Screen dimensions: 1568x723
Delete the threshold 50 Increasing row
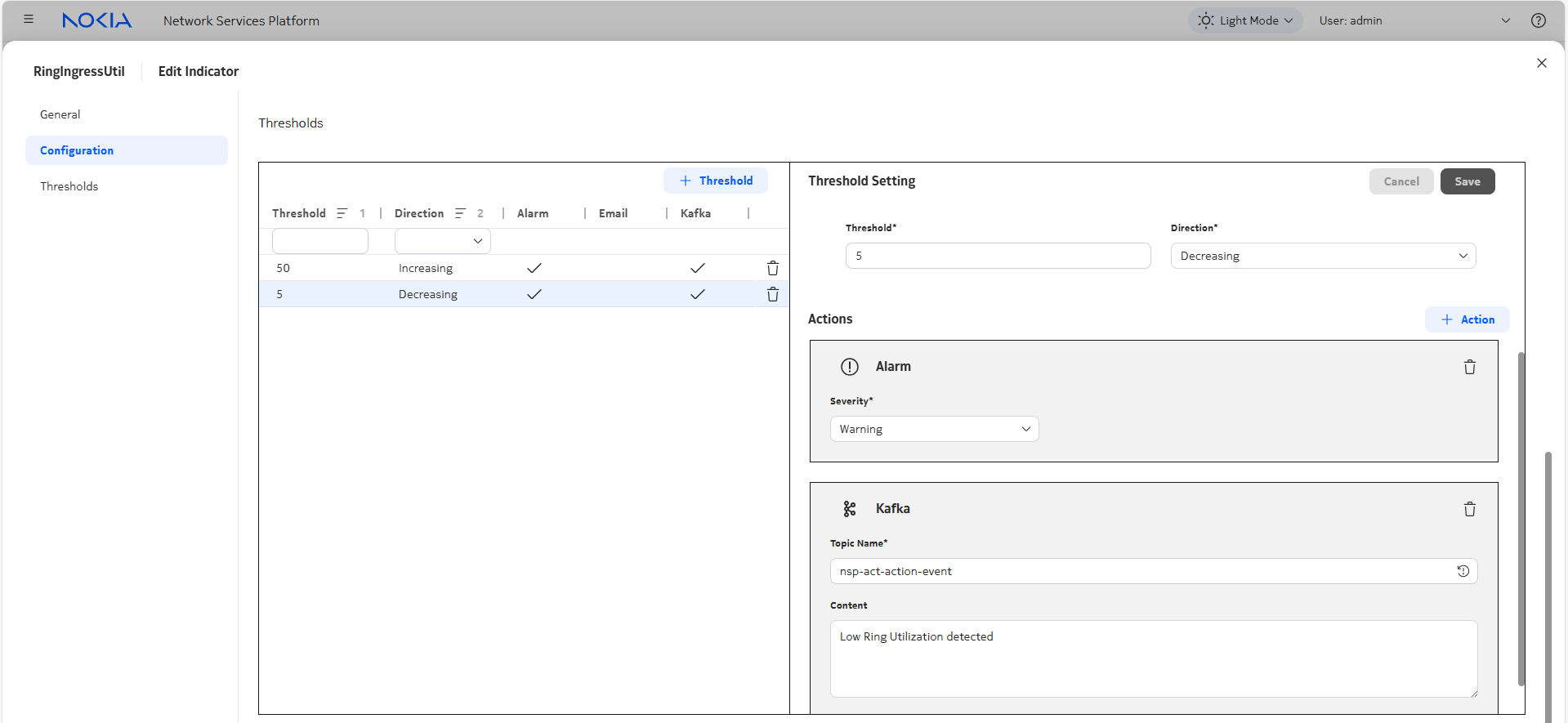(772, 268)
